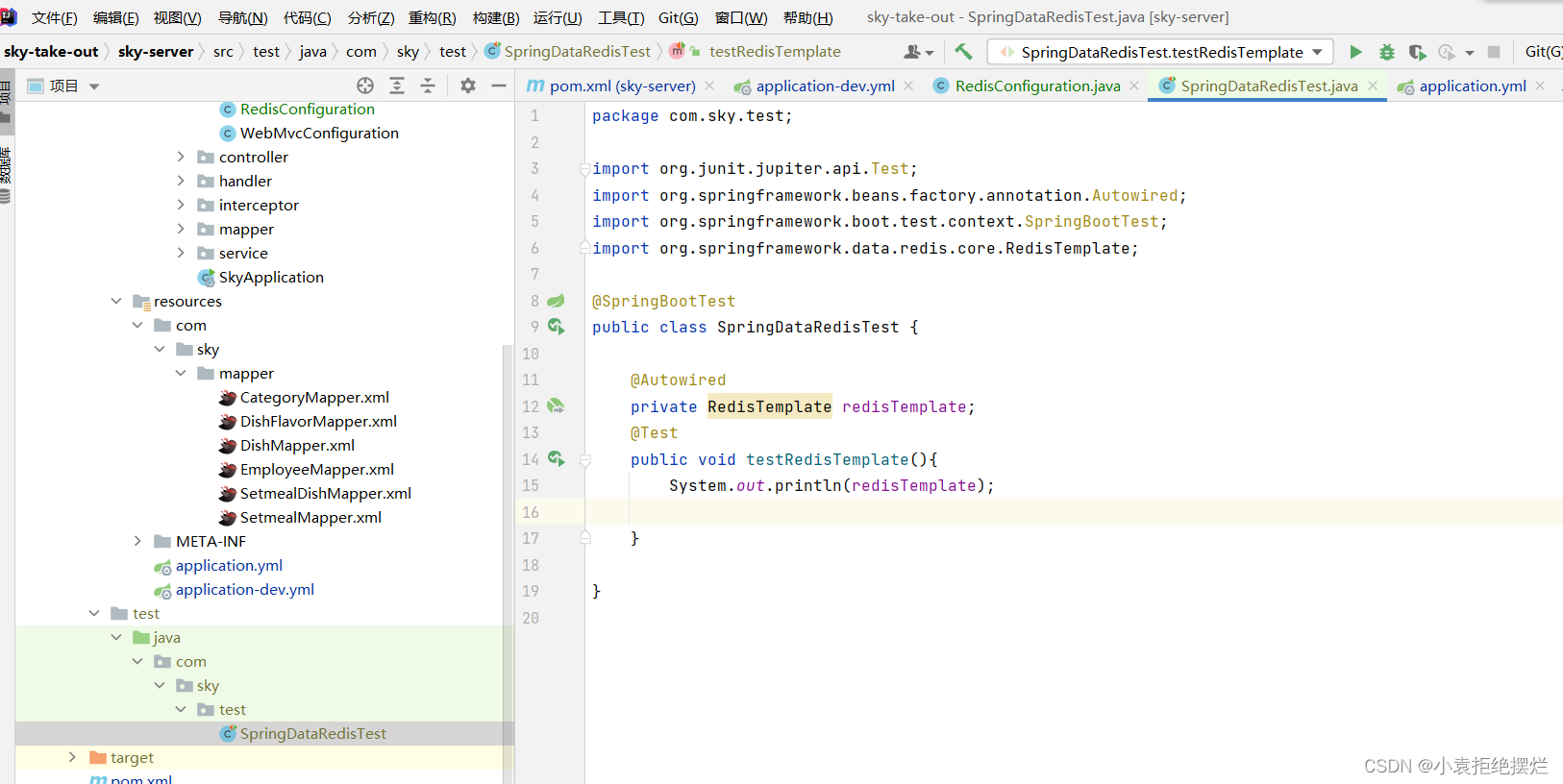1563x784 pixels.
Task: Close the pom.xml (sky-server) tab
Action: [709, 86]
